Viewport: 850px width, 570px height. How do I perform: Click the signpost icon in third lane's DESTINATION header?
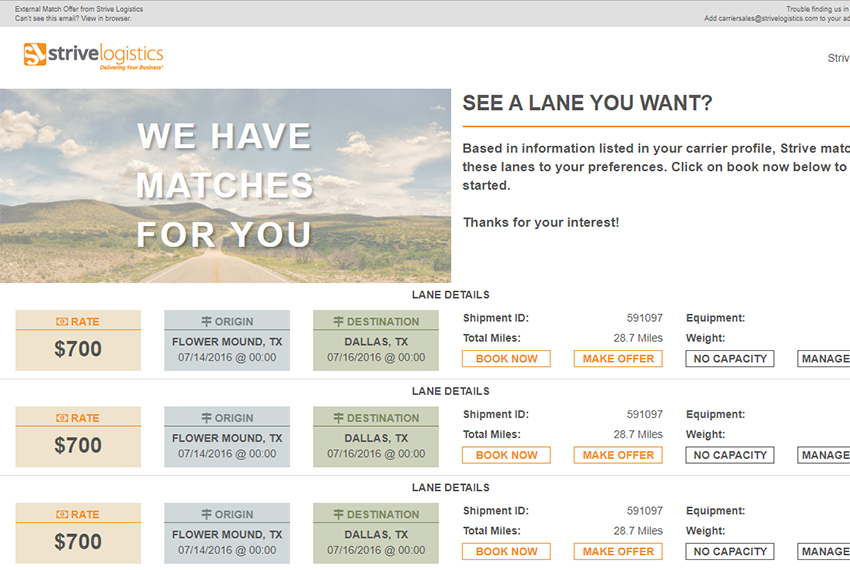(338, 514)
